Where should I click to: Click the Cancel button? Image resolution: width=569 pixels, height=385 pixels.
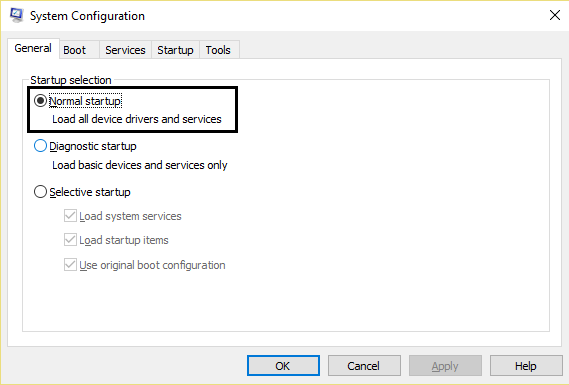[364, 366]
